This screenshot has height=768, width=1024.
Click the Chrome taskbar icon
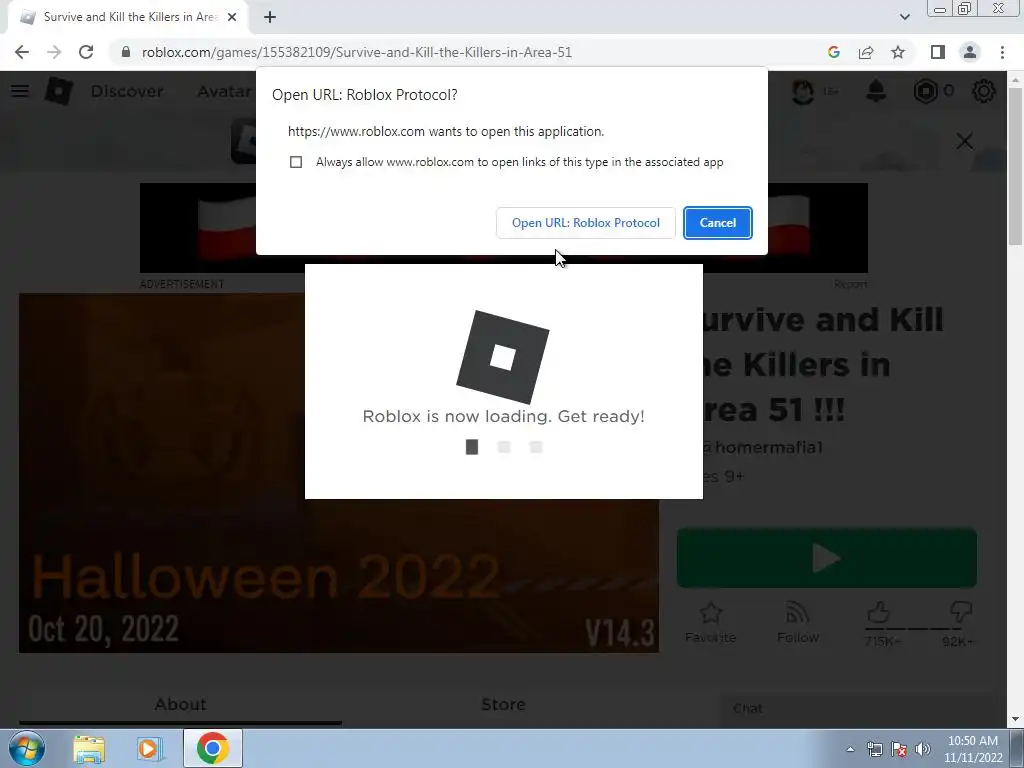(213, 748)
